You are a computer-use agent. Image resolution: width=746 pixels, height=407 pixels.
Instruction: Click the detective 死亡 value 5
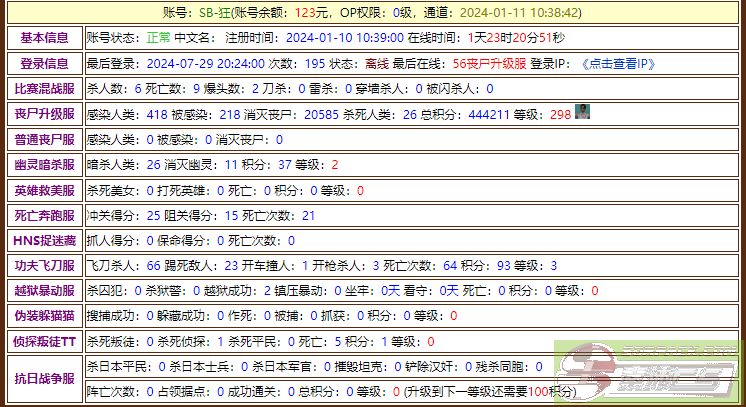[x=338, y=341]
